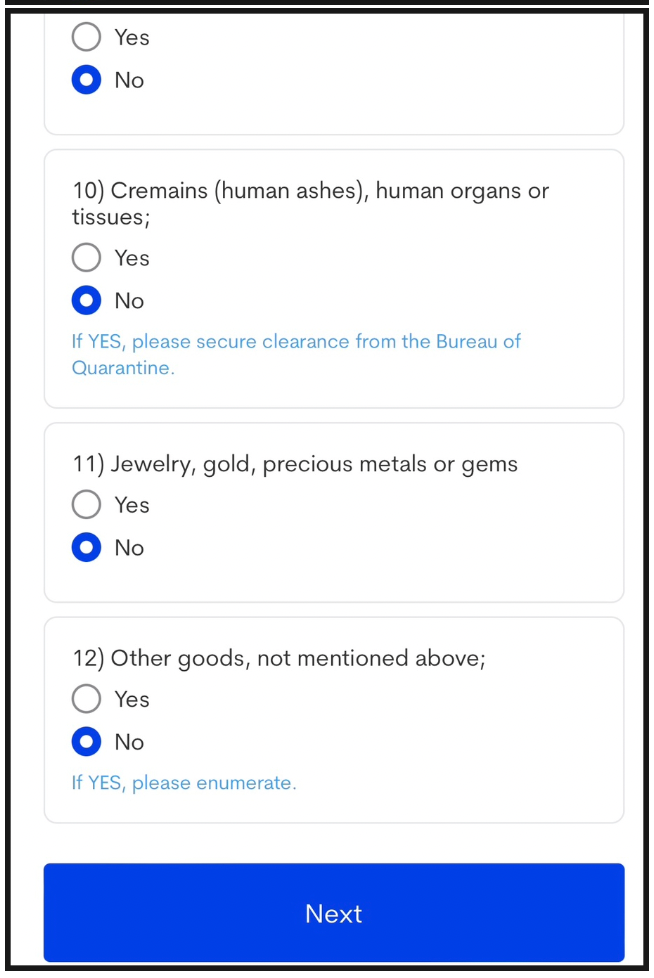The width and height of the screenshot is (654, 978).
Task: Tap the 'Yes' label under question 11
Action: 132,505
